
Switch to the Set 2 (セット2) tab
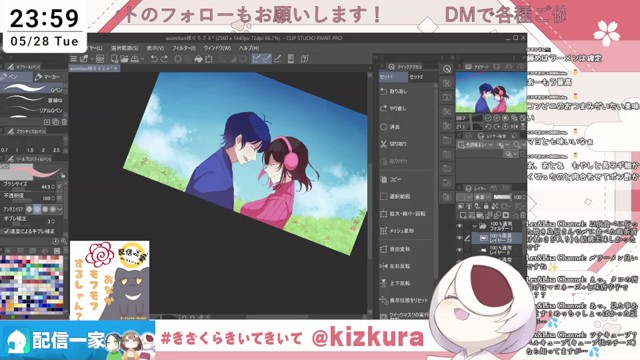(416, 77)
